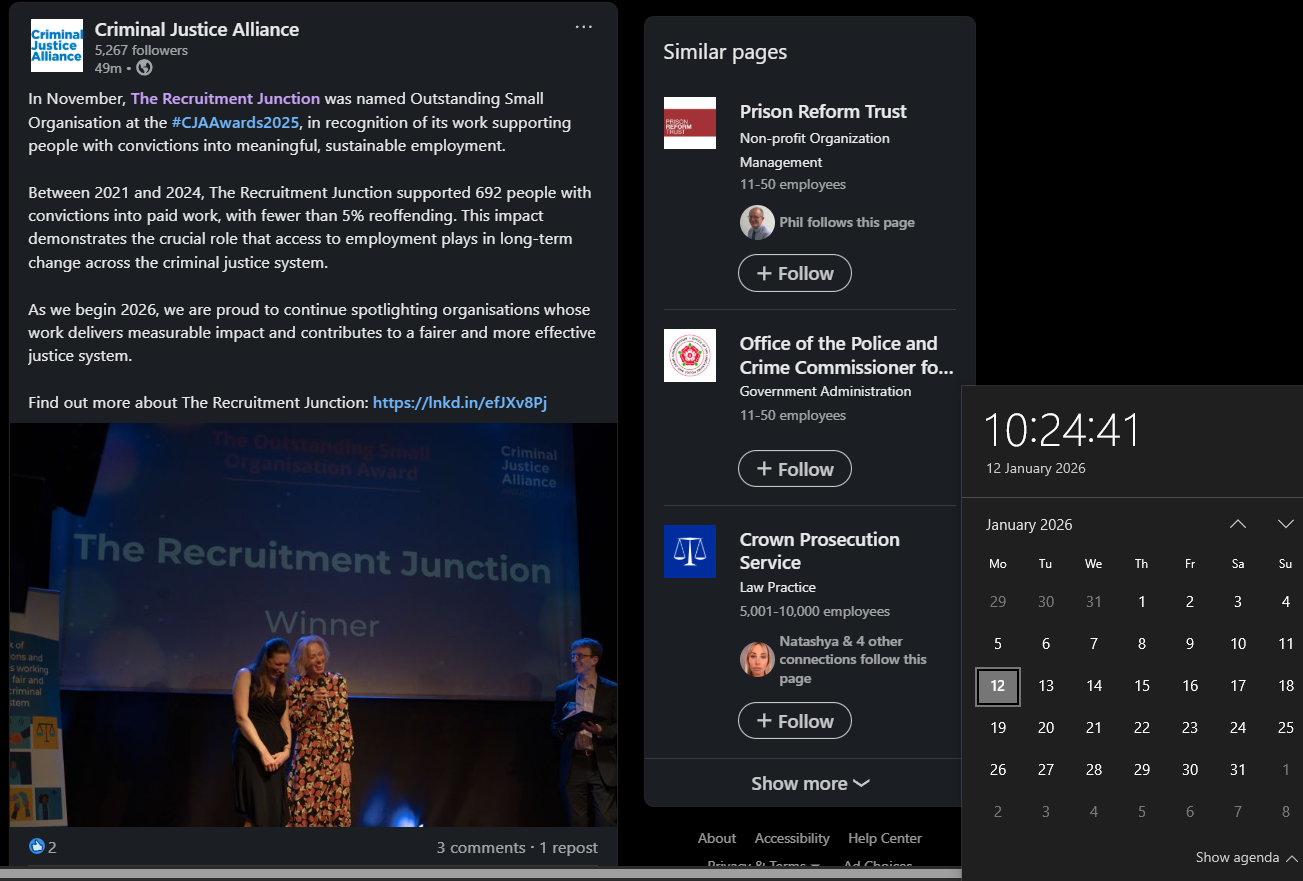The height and width of the screenshot is (881, 1303).
Task: Click the globe visibility icon under the post
Action: [x=144, y=68]
